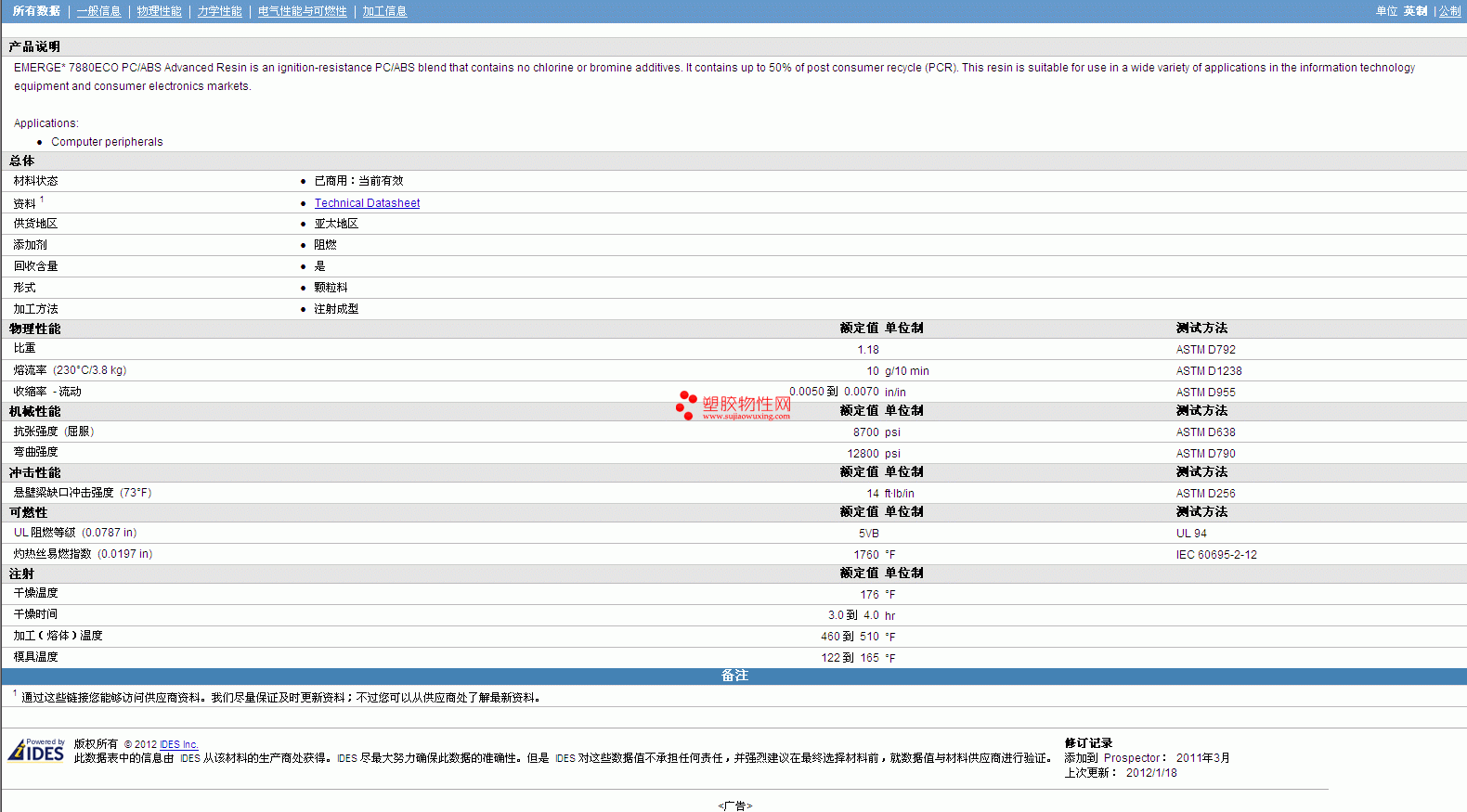Click the 添加到 Prospector 2011年3月 entry
Viewport: 1467px width, 812px height.
coord(1147,758)
